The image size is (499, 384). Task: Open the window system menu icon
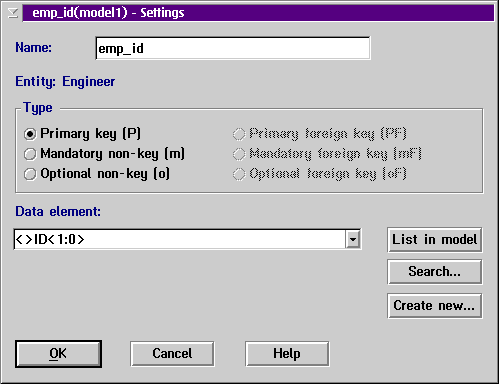[13, 13]
